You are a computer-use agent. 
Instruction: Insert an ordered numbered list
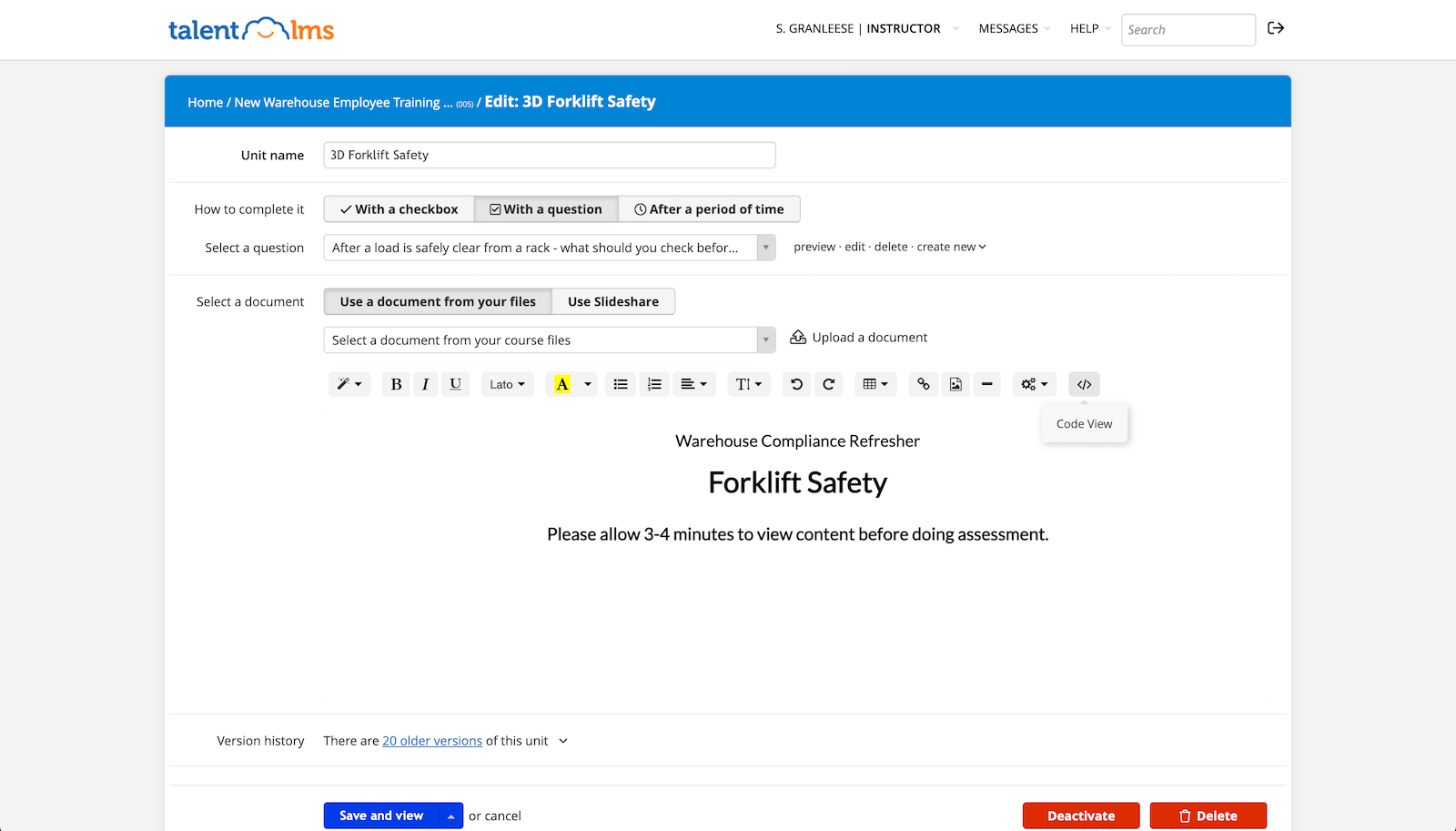click(654, 384)
